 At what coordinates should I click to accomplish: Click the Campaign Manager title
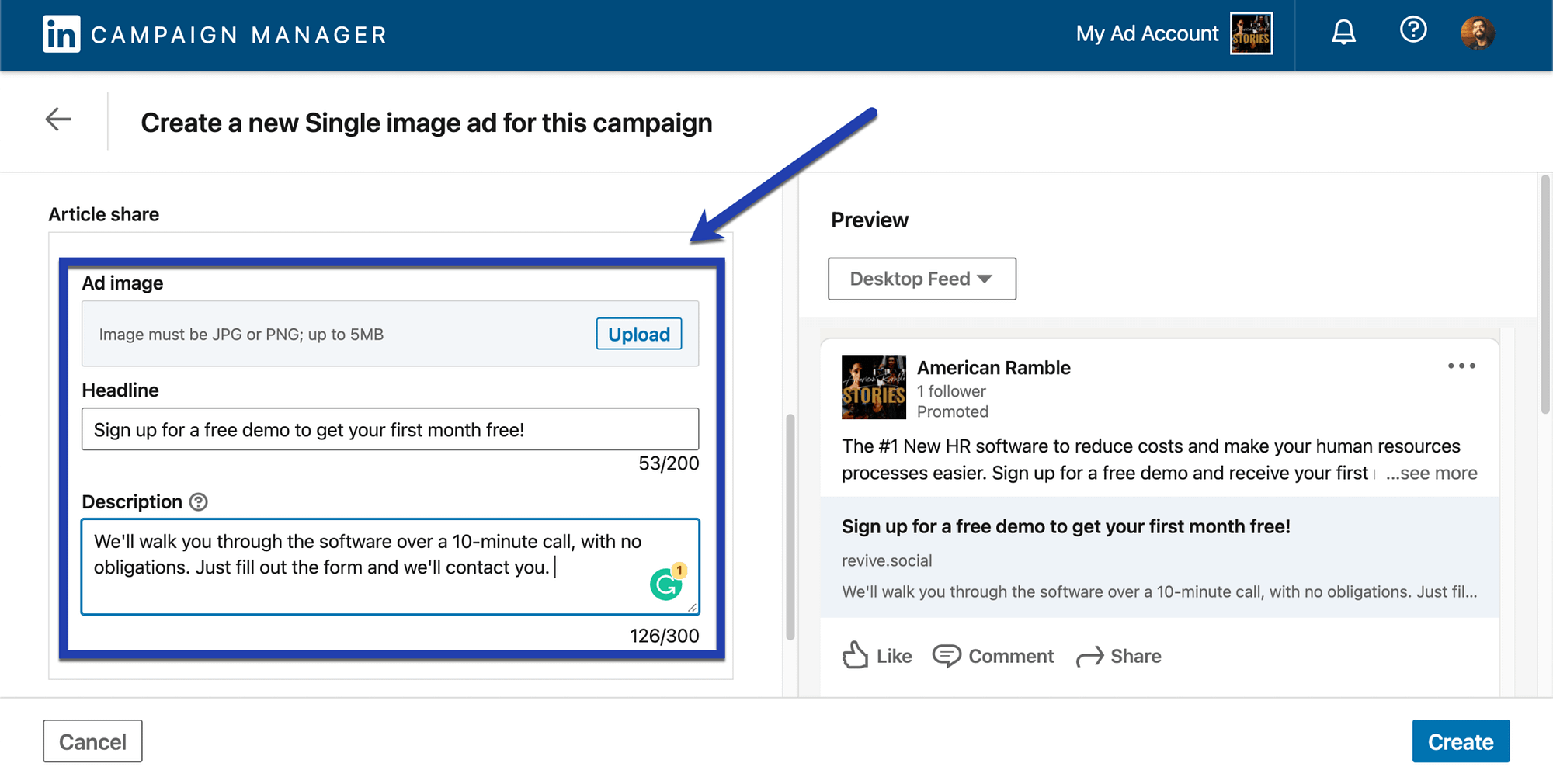238,35
